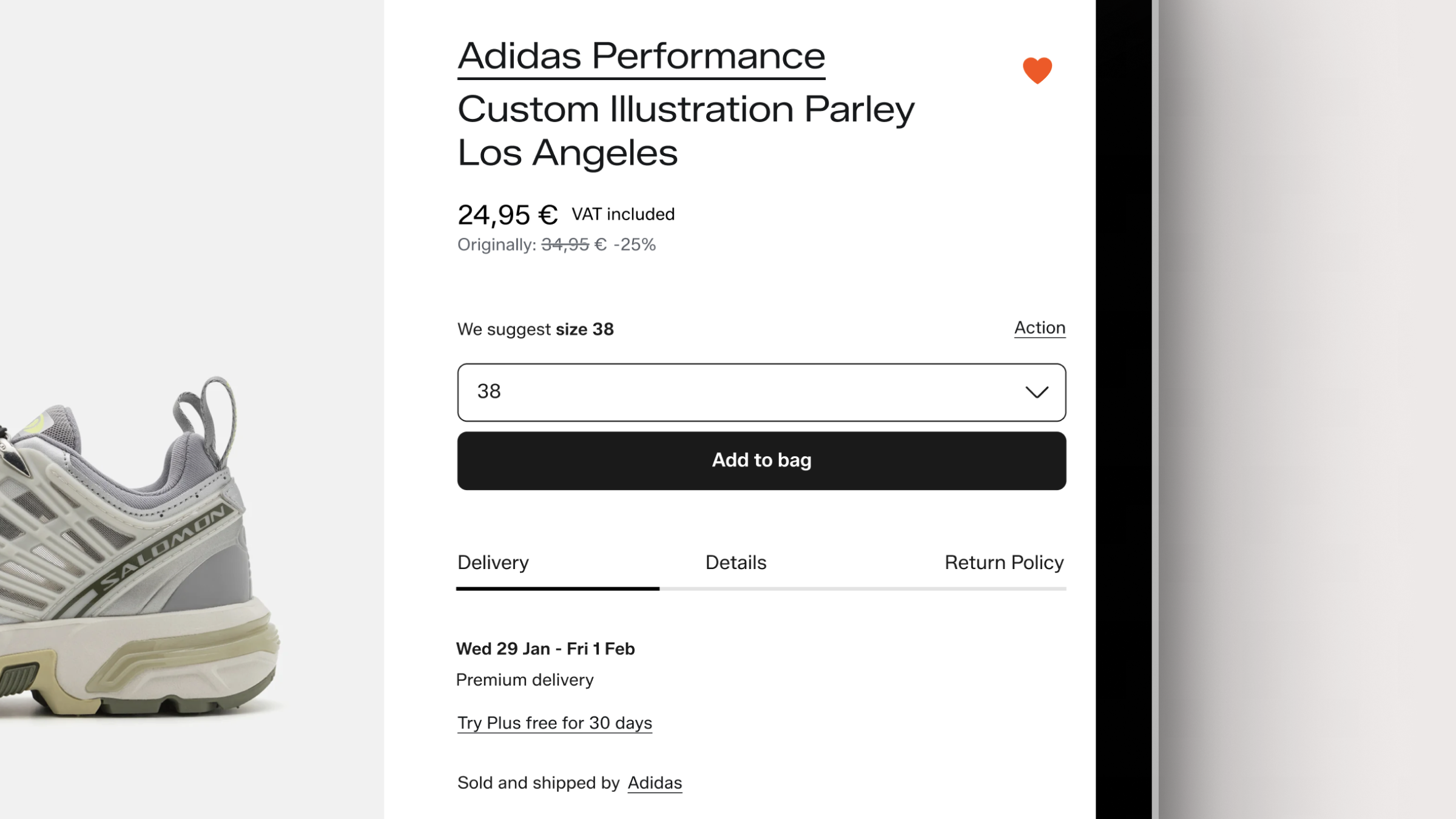Open the Action link beside size suggestion

point(1039,328)
